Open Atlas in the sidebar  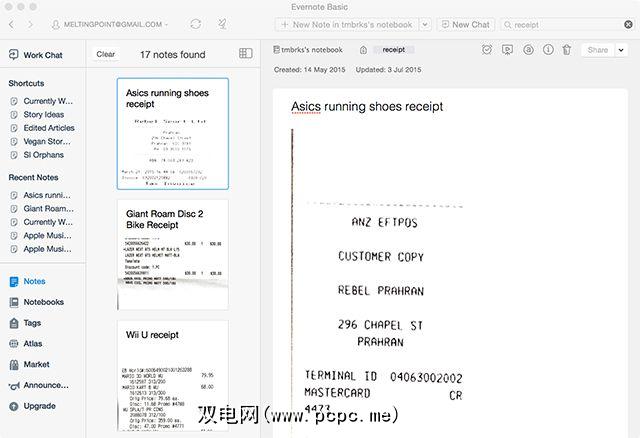25,344
